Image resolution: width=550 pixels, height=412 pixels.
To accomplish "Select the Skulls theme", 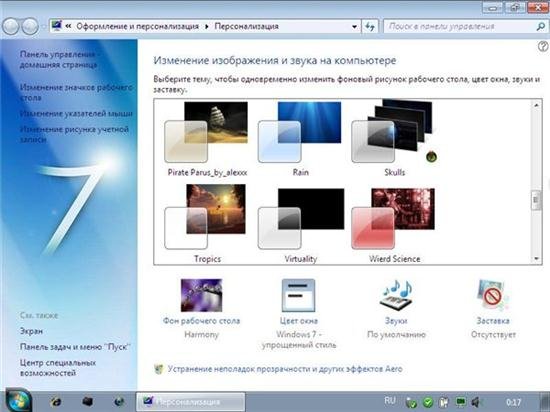I will 394,139.
